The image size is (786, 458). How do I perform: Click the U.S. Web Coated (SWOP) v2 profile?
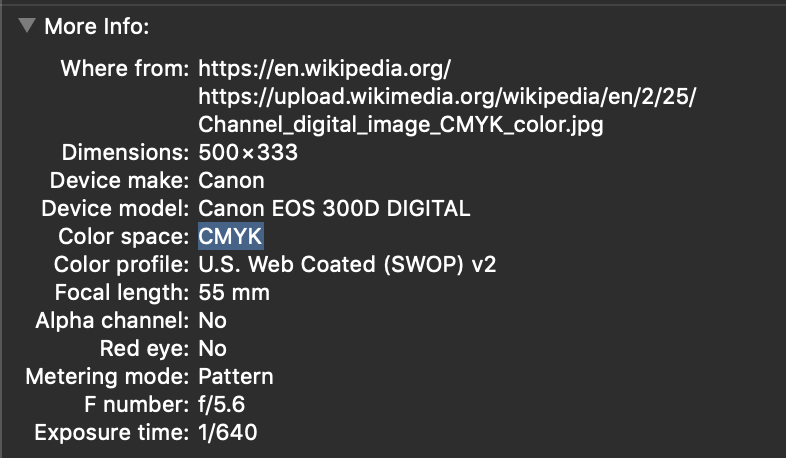pyautogui.click(x=347, y=265)
